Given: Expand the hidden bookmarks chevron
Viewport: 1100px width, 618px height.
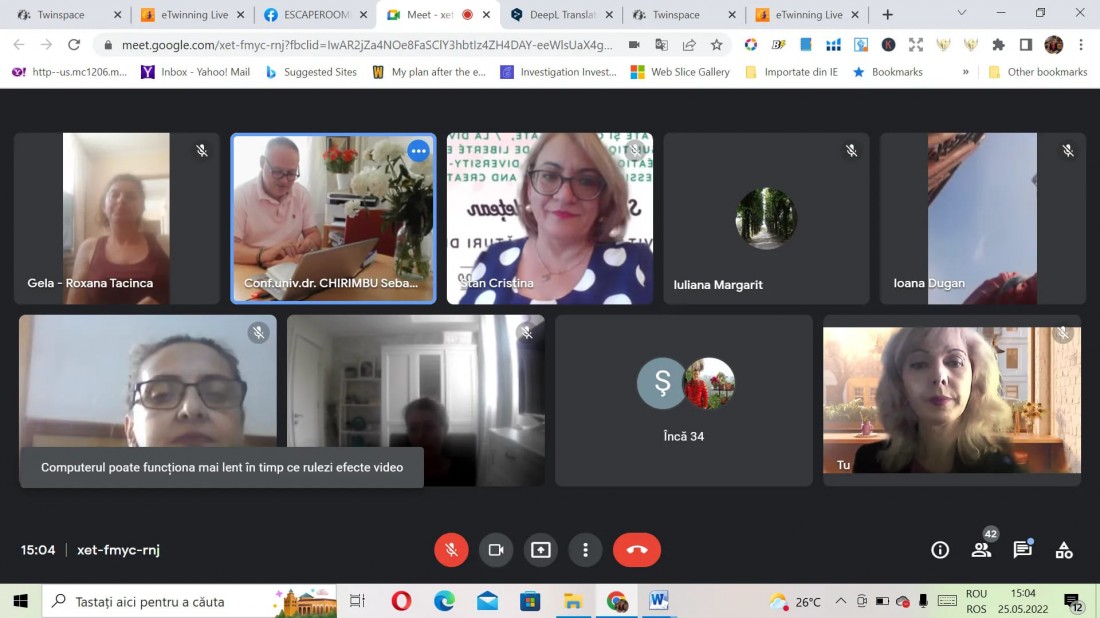Looking at the screenshot, I should 965,72.
